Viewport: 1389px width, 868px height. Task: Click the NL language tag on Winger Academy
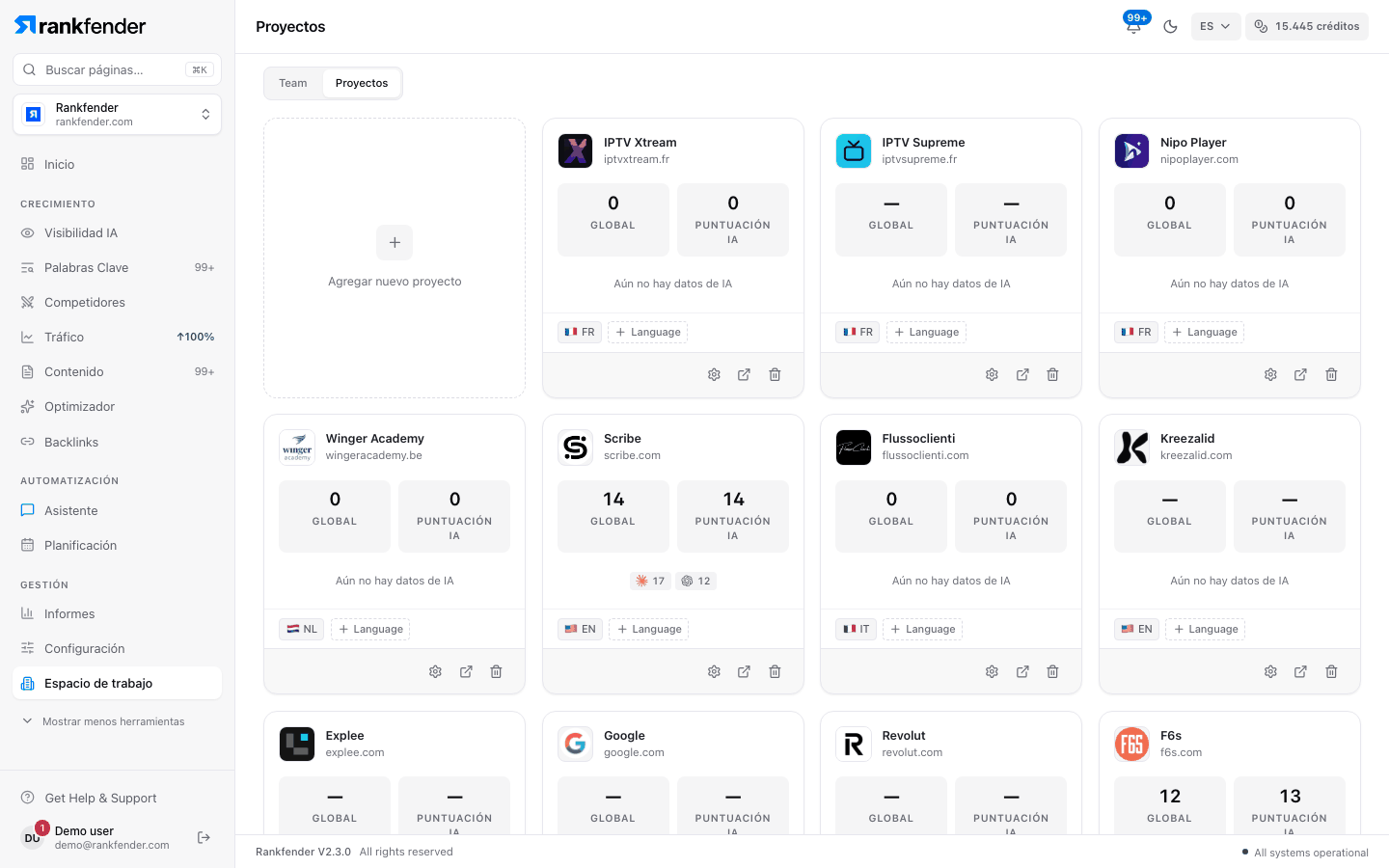(302, 629)
